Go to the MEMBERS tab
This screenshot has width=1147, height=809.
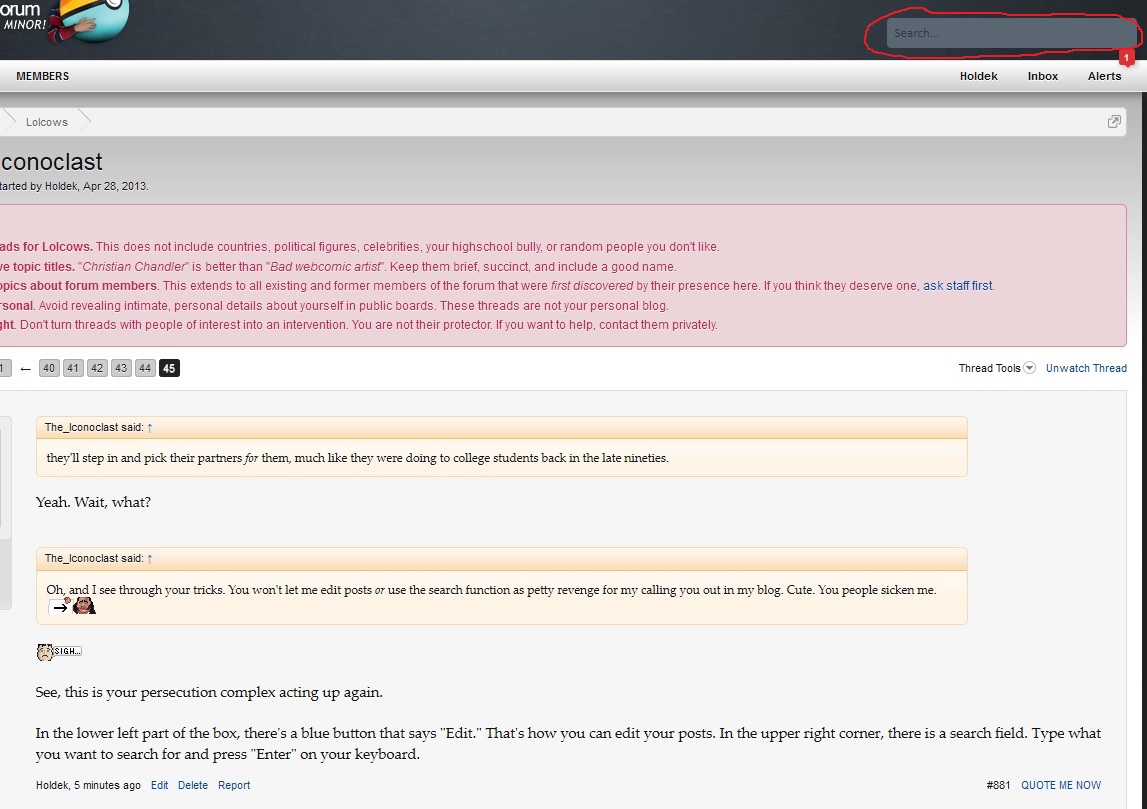click(x=42, y=76)
